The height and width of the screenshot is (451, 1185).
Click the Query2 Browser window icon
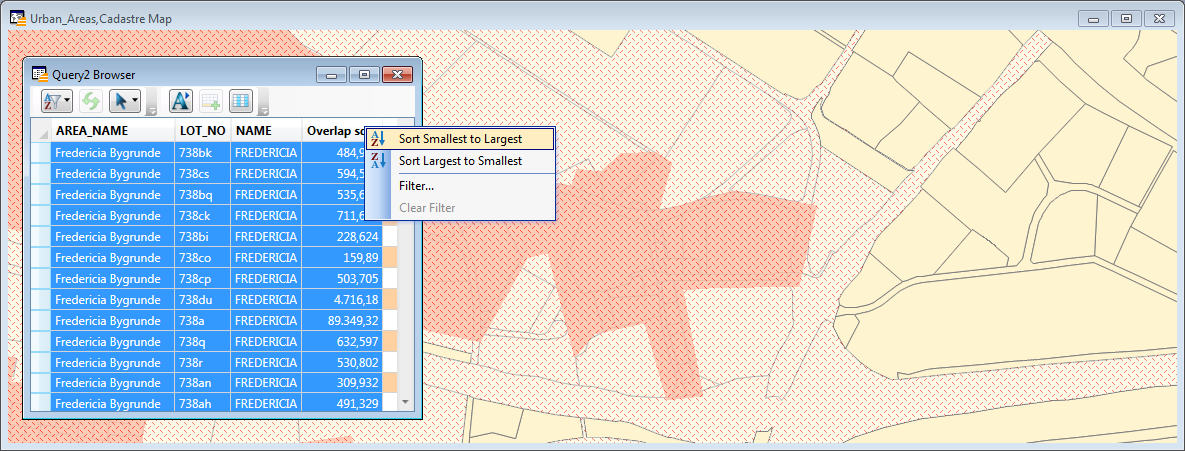tap(39, 74)
